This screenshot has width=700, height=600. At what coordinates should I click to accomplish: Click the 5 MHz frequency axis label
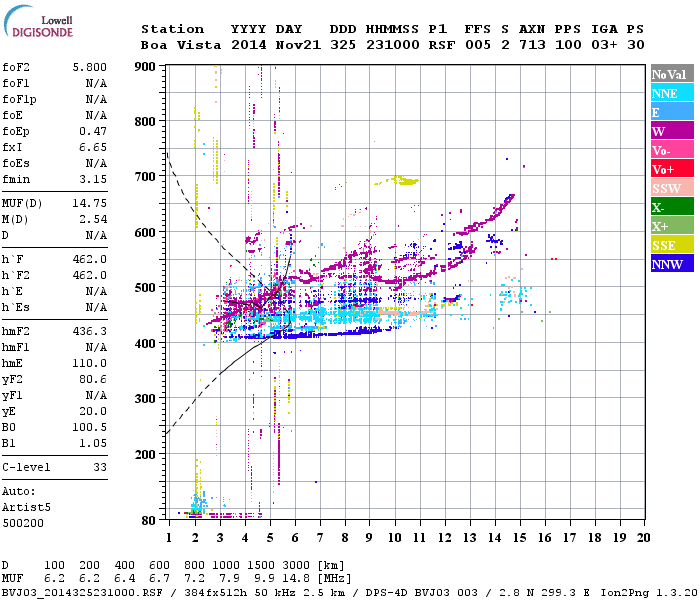[270, 538]
